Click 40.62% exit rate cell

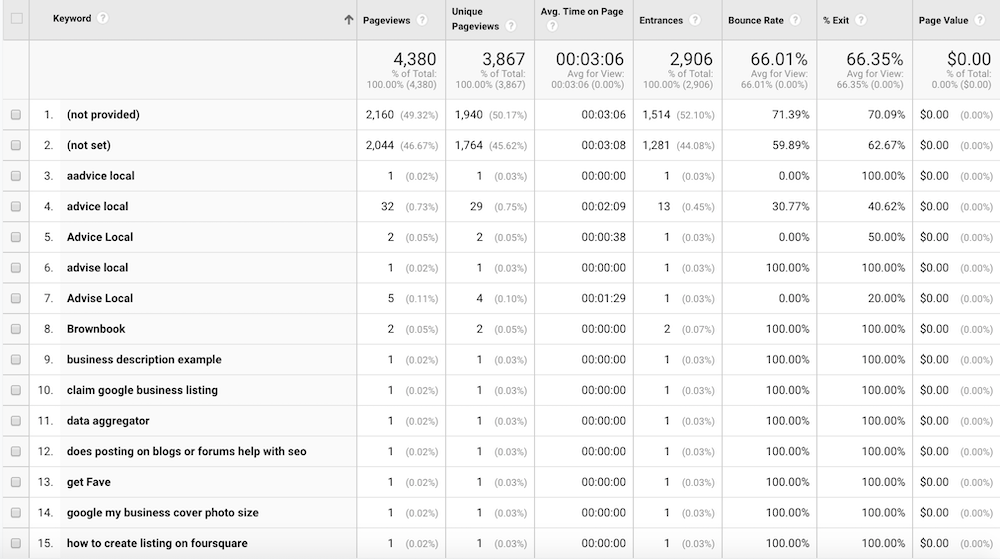pos(886,207)
